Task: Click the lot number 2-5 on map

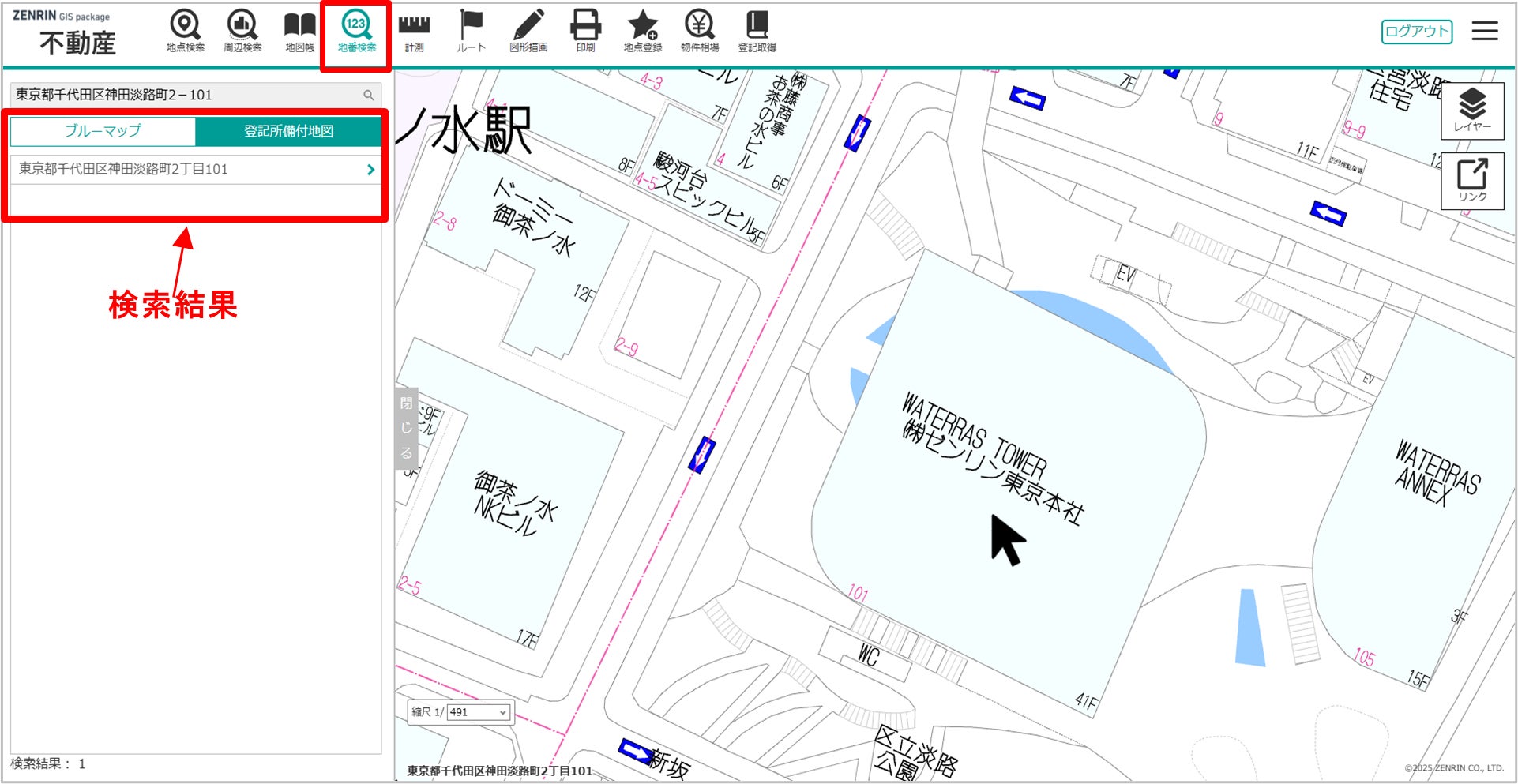Action: (410, 586)
